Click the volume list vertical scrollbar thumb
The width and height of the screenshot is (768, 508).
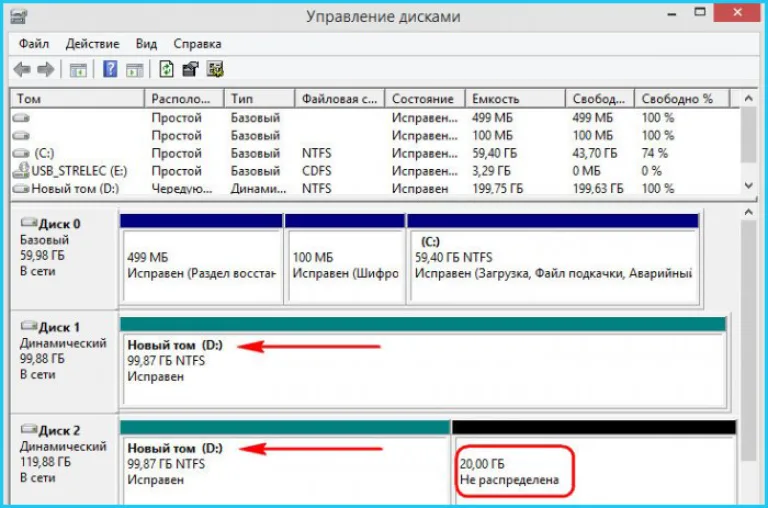[x=748, y=135]
